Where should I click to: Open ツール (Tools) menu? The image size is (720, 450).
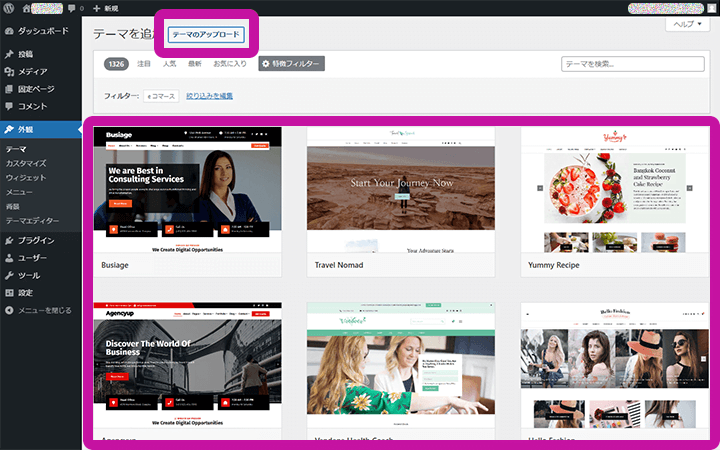click(29, 275)
